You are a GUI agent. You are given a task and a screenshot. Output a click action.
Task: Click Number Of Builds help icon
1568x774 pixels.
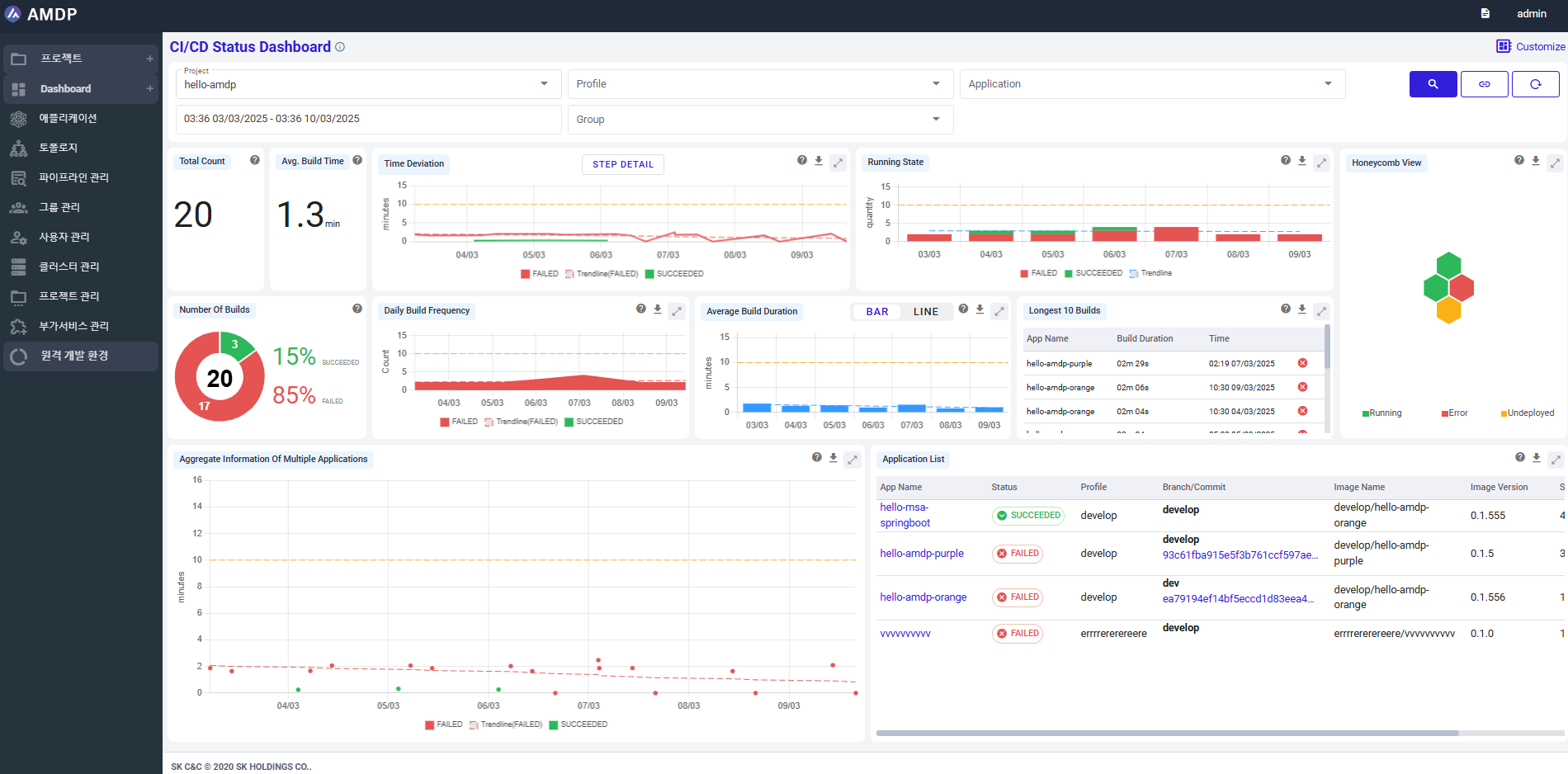click(x=357, y=309)
